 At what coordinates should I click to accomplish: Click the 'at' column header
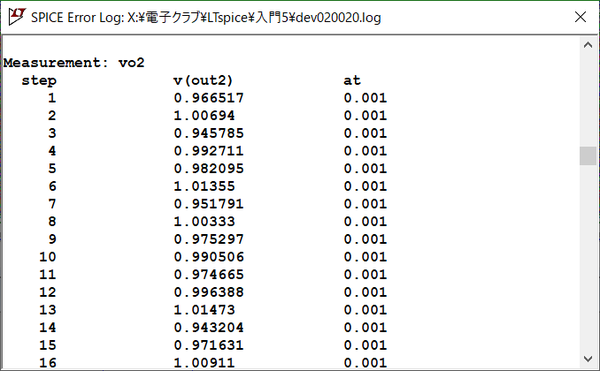pyautogui.click(x=352, y=80)
